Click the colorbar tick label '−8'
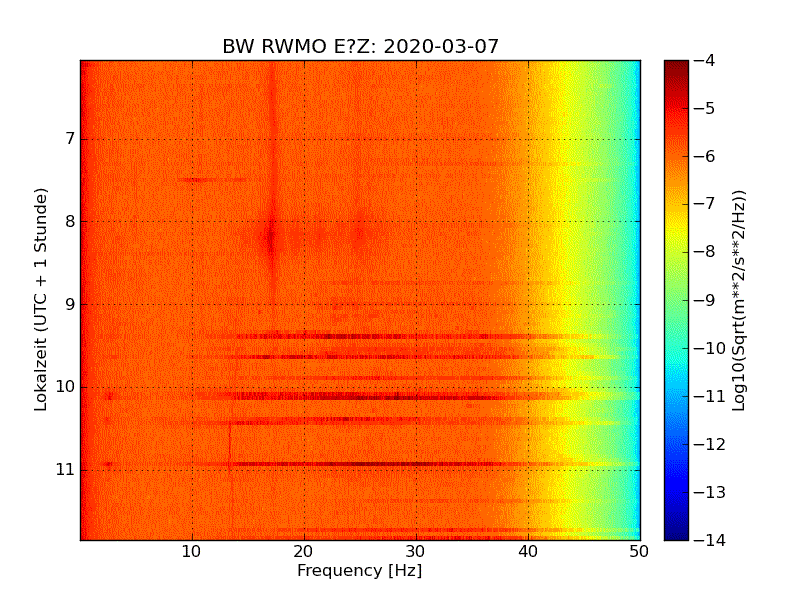The image size is (800, 600). (705, 252)
